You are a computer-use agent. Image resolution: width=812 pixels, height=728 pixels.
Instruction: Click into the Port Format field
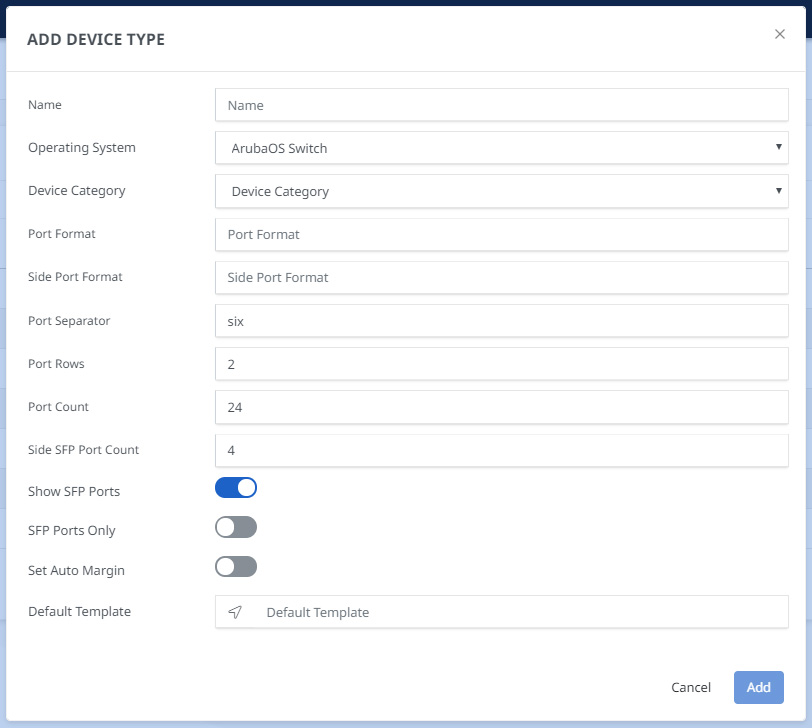pos(501,234)
